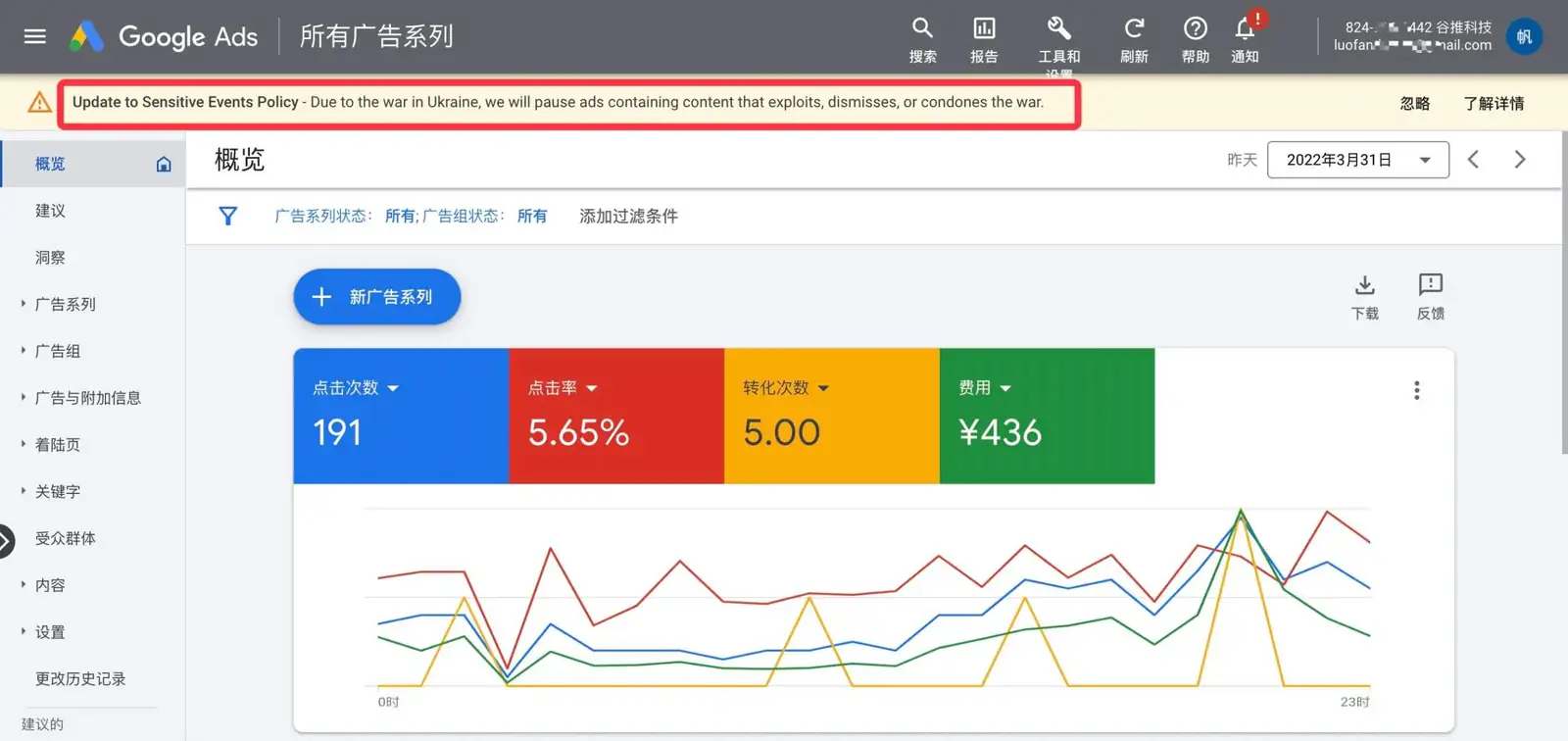Viewport: 1568px width, 741px height.
Task: Click the warning triangle icon in banner
Action: click(x=39, y=102)
